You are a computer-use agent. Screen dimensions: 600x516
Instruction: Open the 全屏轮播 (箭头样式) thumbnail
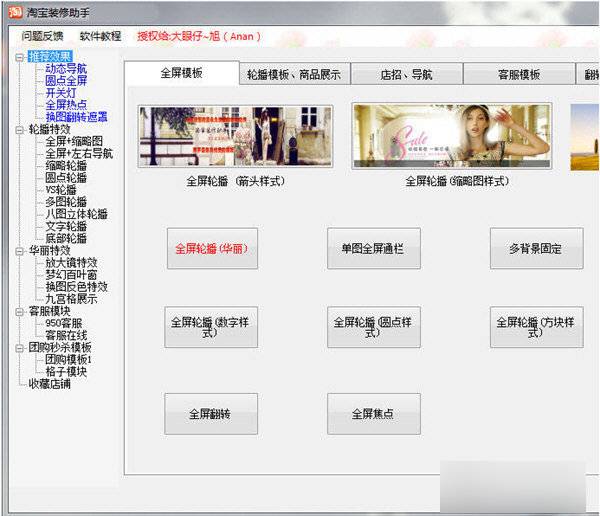(234, 136)
